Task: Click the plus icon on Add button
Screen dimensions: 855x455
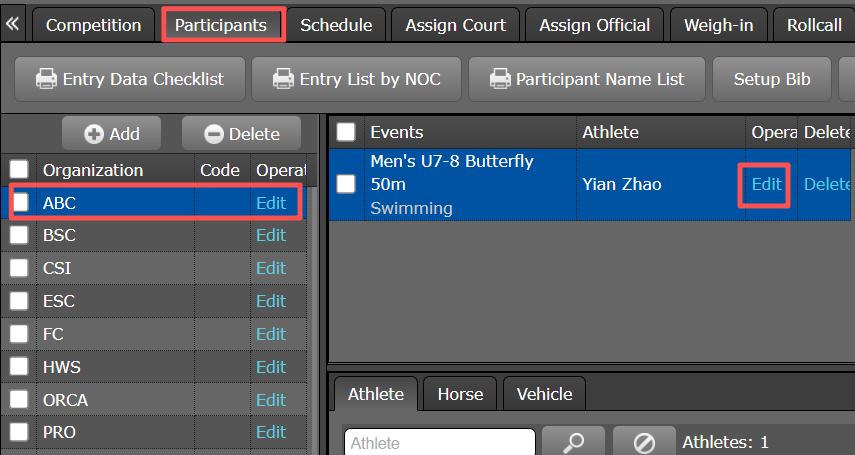Action: pyautogui.click(x=94, y=134)
